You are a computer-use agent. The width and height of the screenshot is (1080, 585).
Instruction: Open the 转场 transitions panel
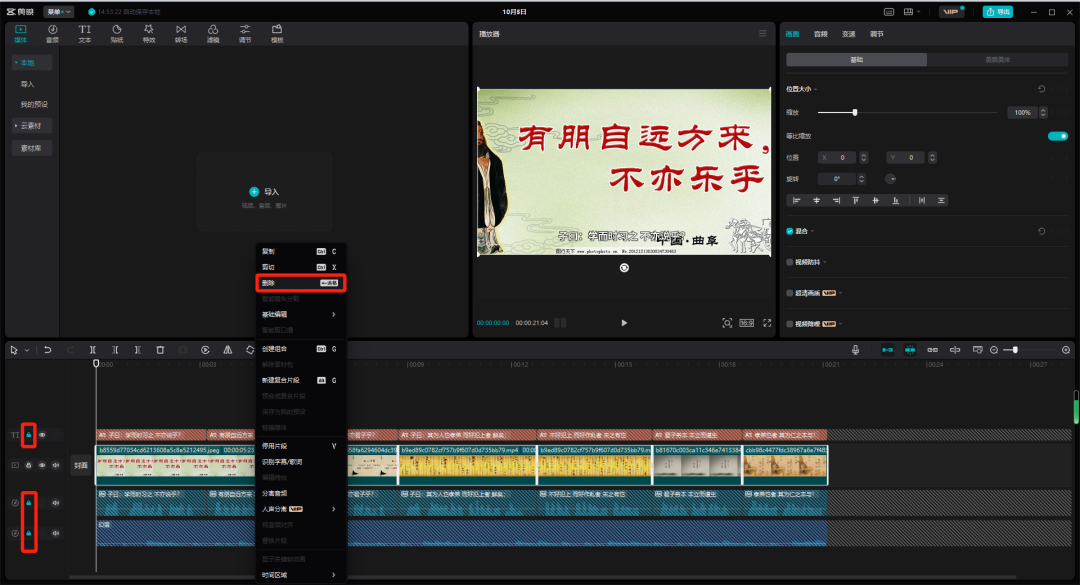point(180,33)
